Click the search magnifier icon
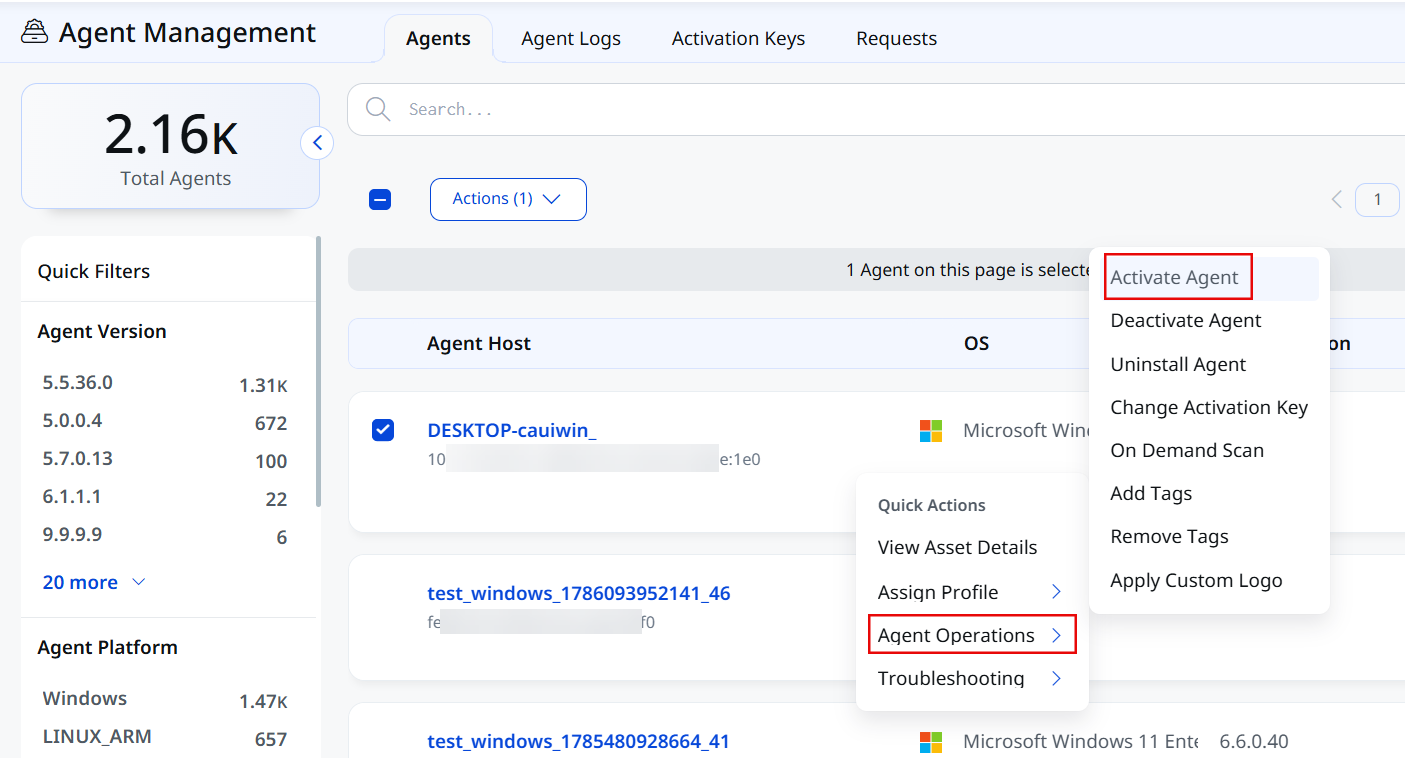Image resolution: width=1405 pixels, height=758 pixels. pyautogui.click(x=378, y=109)
